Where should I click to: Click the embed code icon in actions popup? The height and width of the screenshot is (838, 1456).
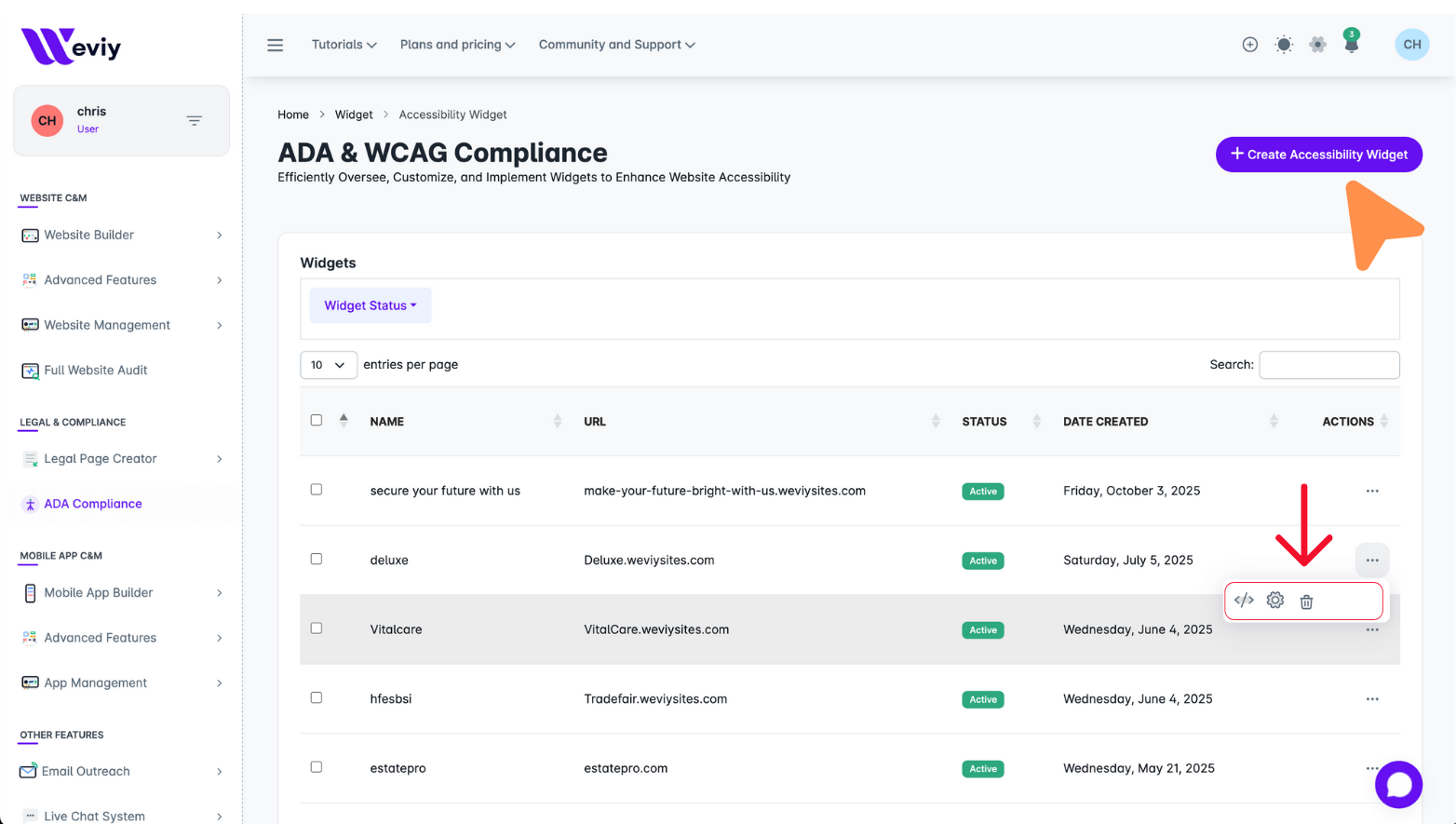point(1244,601)
